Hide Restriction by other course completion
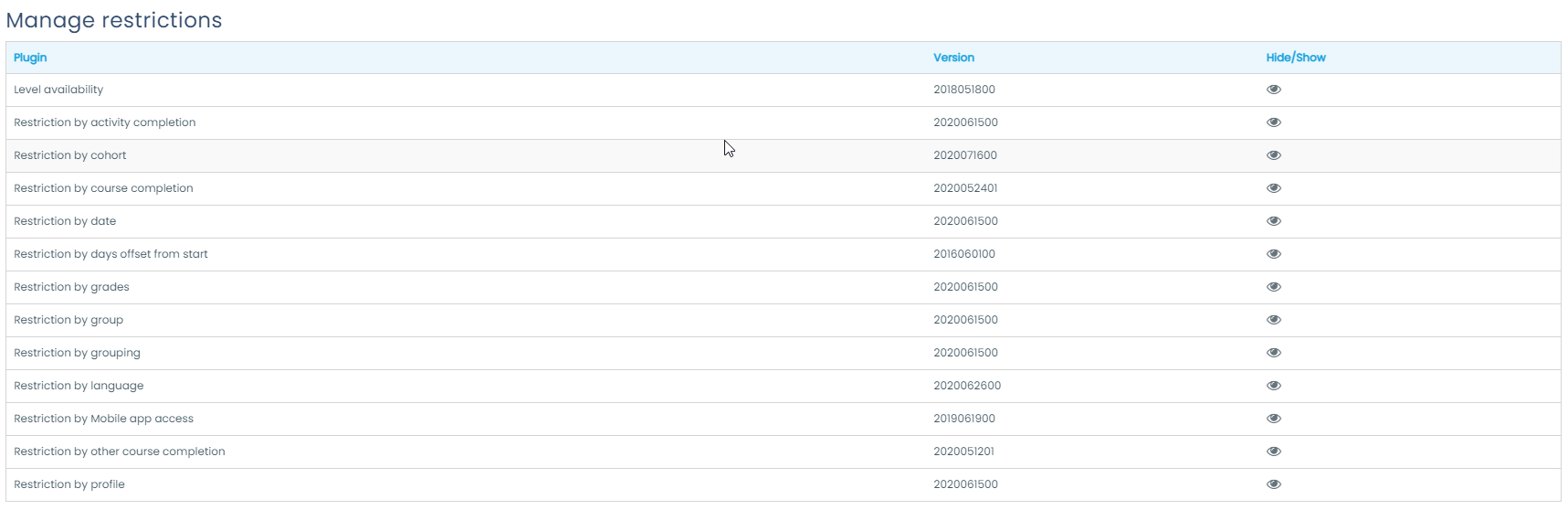 pos(1273,452)
